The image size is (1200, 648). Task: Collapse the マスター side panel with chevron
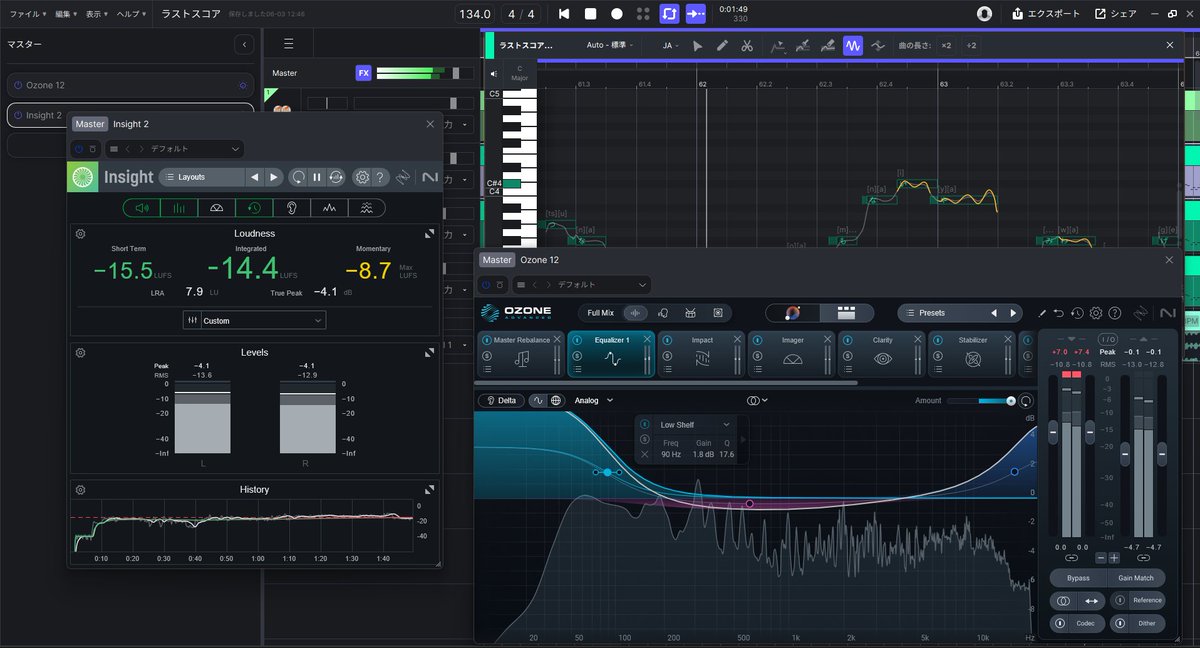pyautogui.click(x=244, y=45)
